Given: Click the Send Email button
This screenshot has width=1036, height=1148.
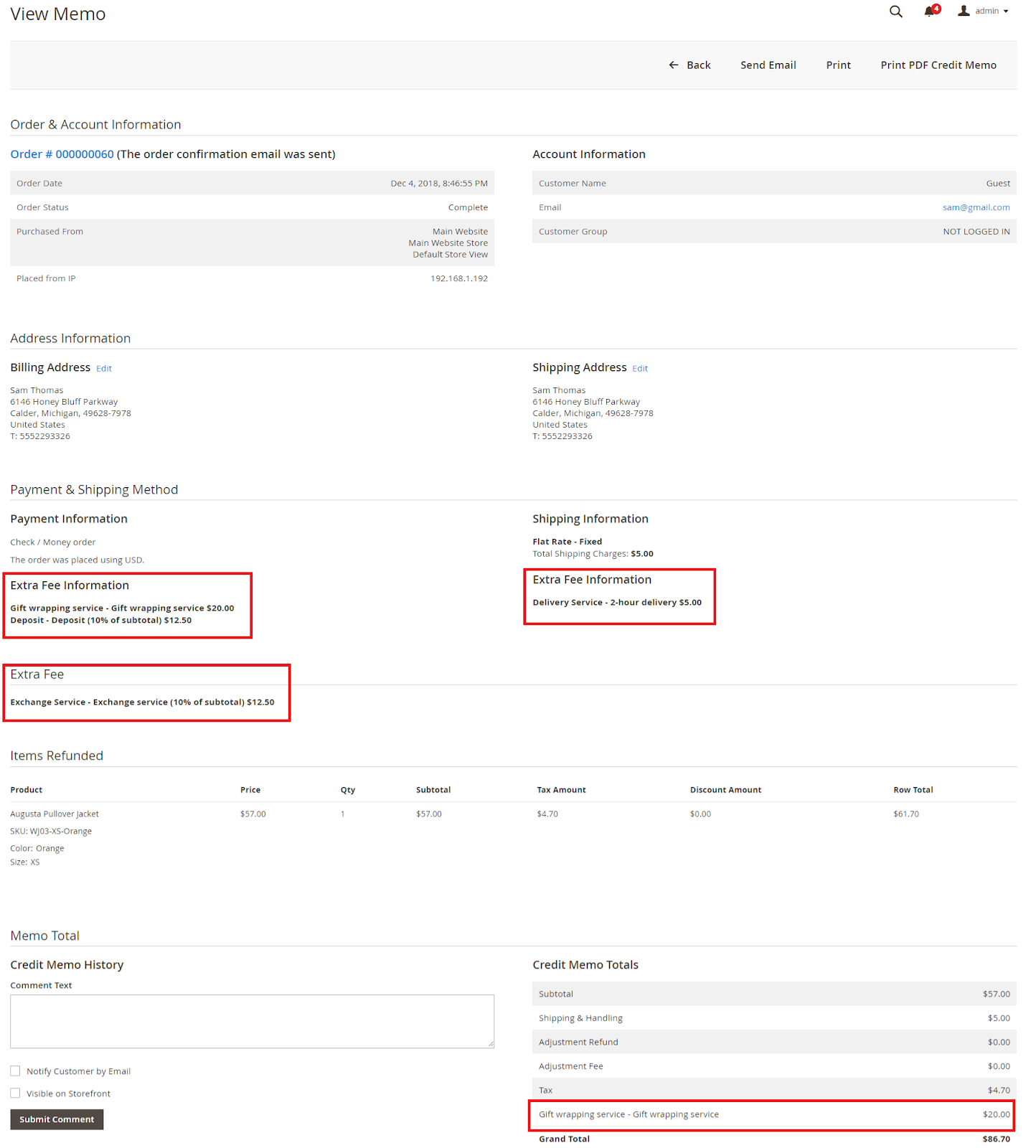Looking at the screenshot, I should coord(768,65).
